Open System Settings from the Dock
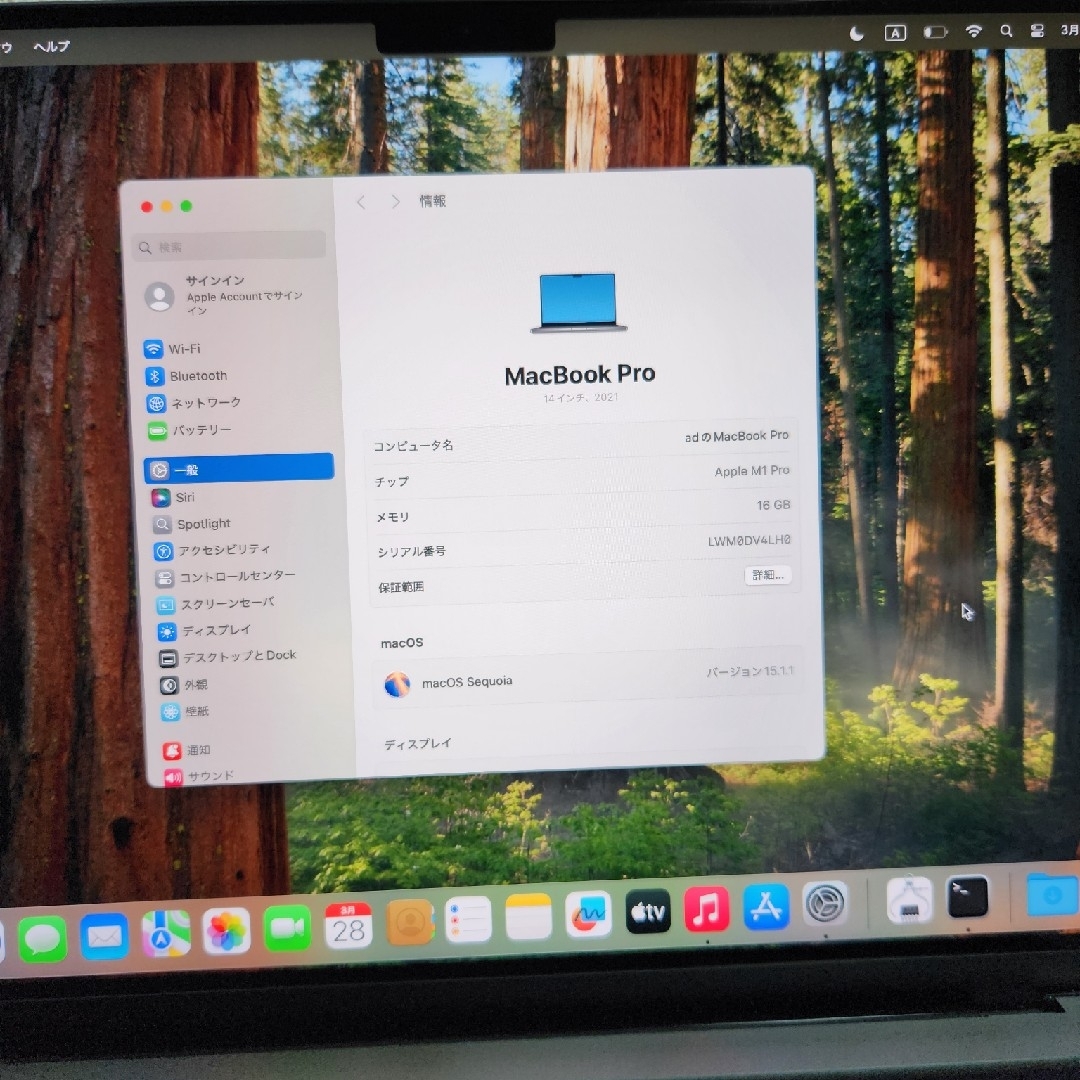The image size is (1080, 1080). point(825,903)
